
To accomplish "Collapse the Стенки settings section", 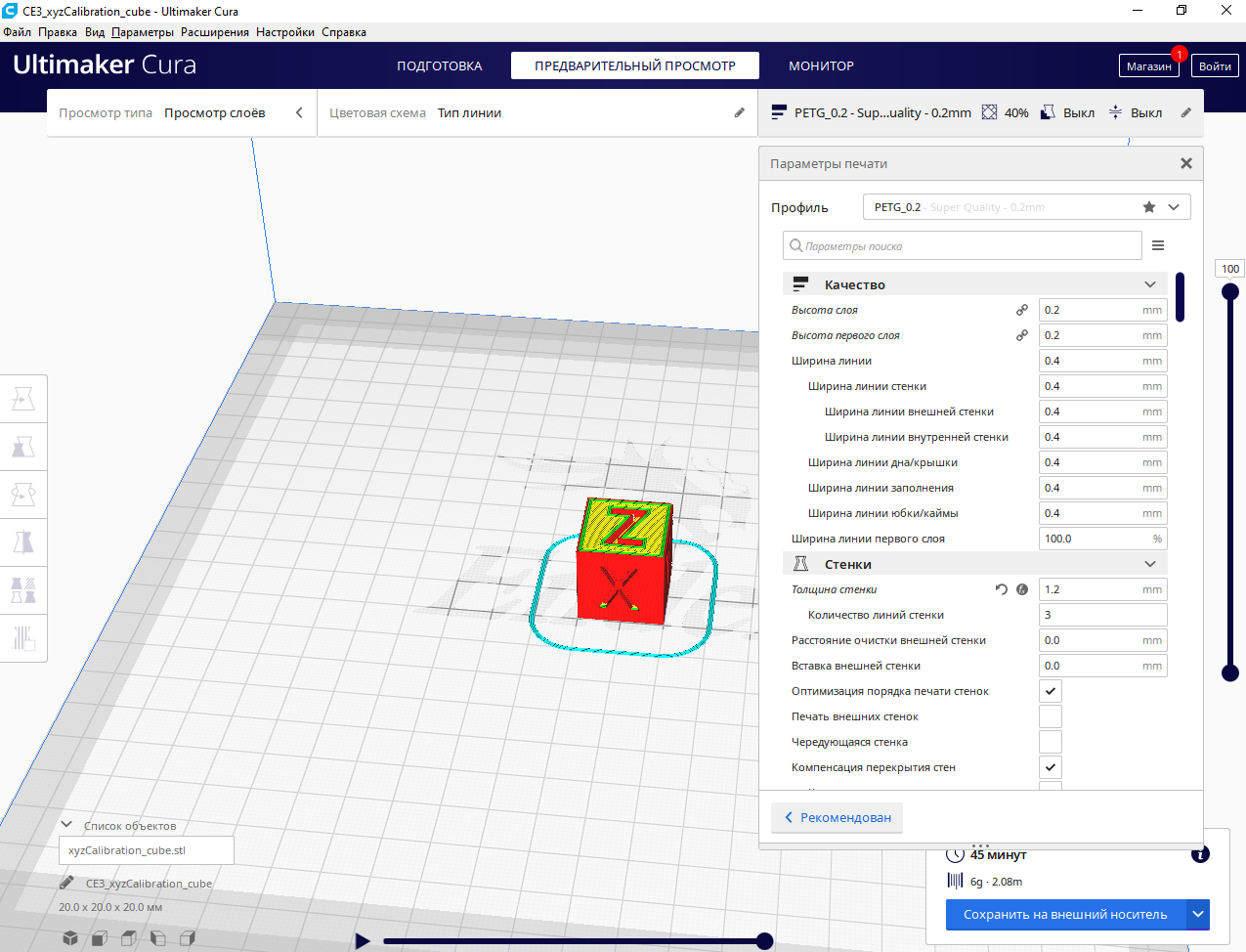I will tap(1150, 564).
